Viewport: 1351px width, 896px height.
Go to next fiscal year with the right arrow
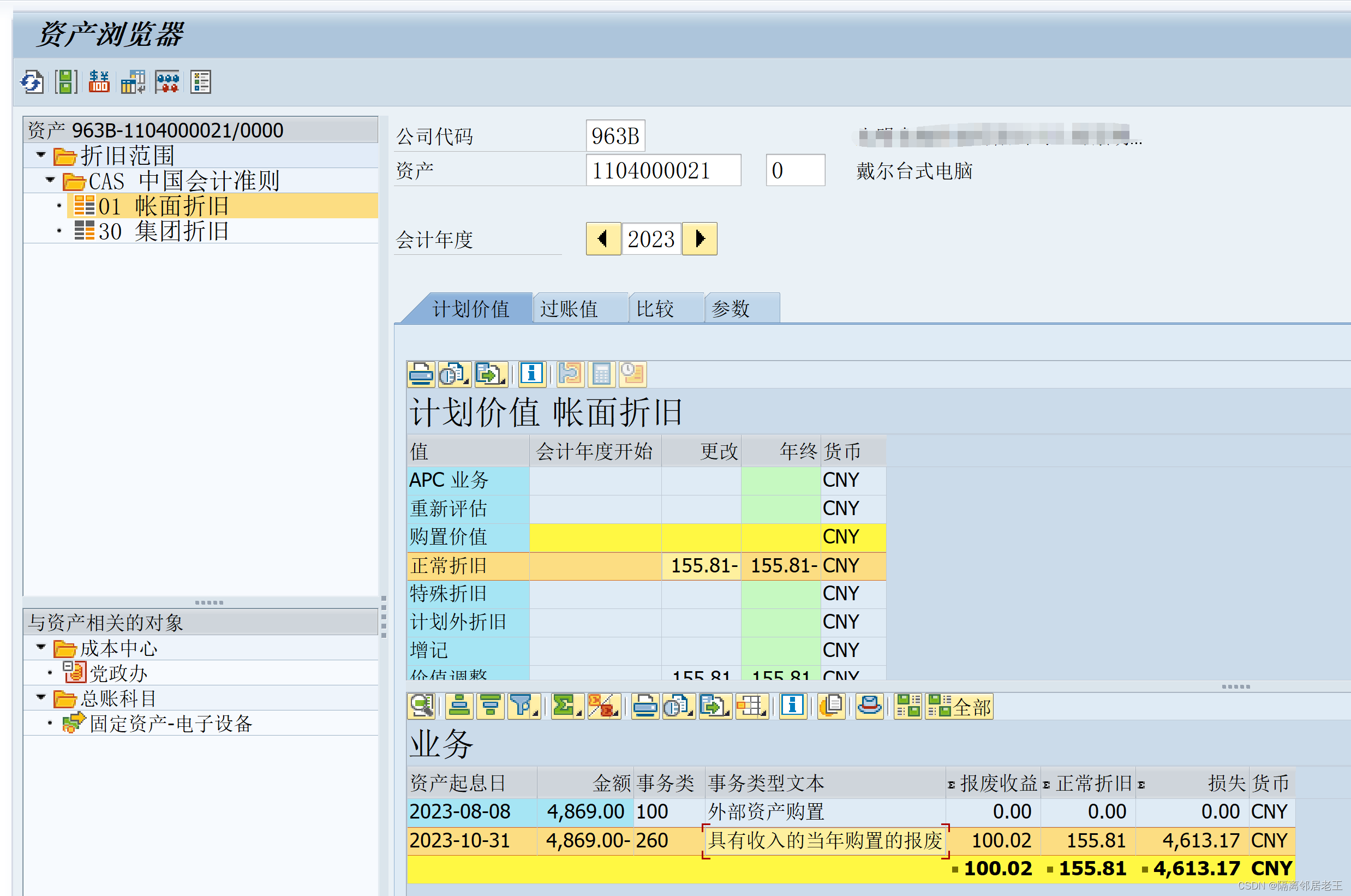point(700,239)
